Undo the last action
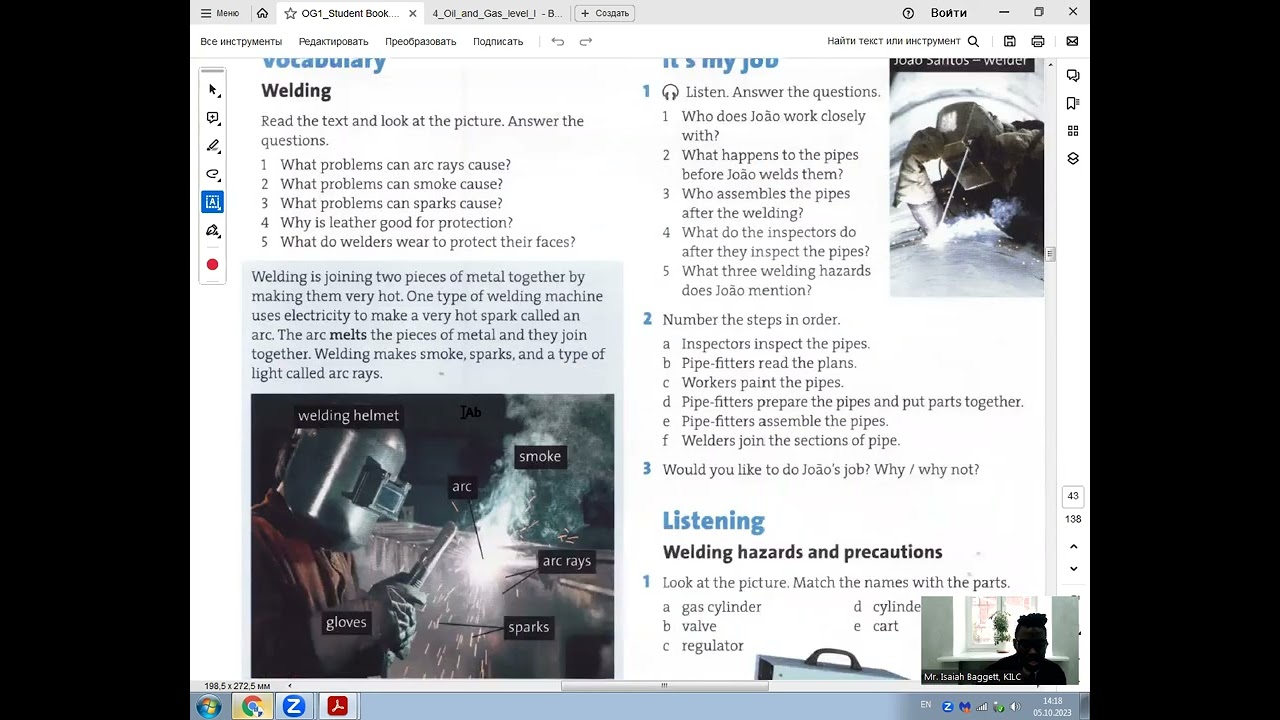This screenshot has height=720, width=1280. 558,41
